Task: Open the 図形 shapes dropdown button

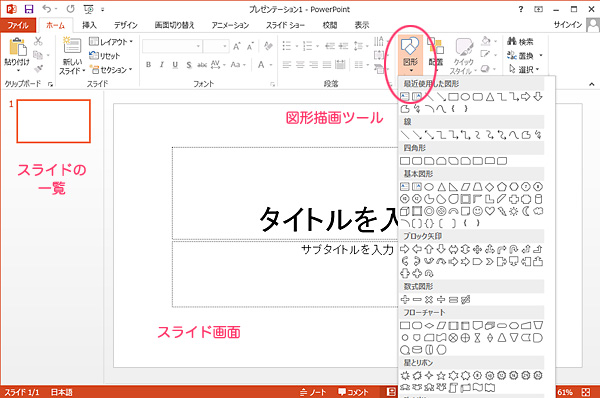Action: click(410, 55)
